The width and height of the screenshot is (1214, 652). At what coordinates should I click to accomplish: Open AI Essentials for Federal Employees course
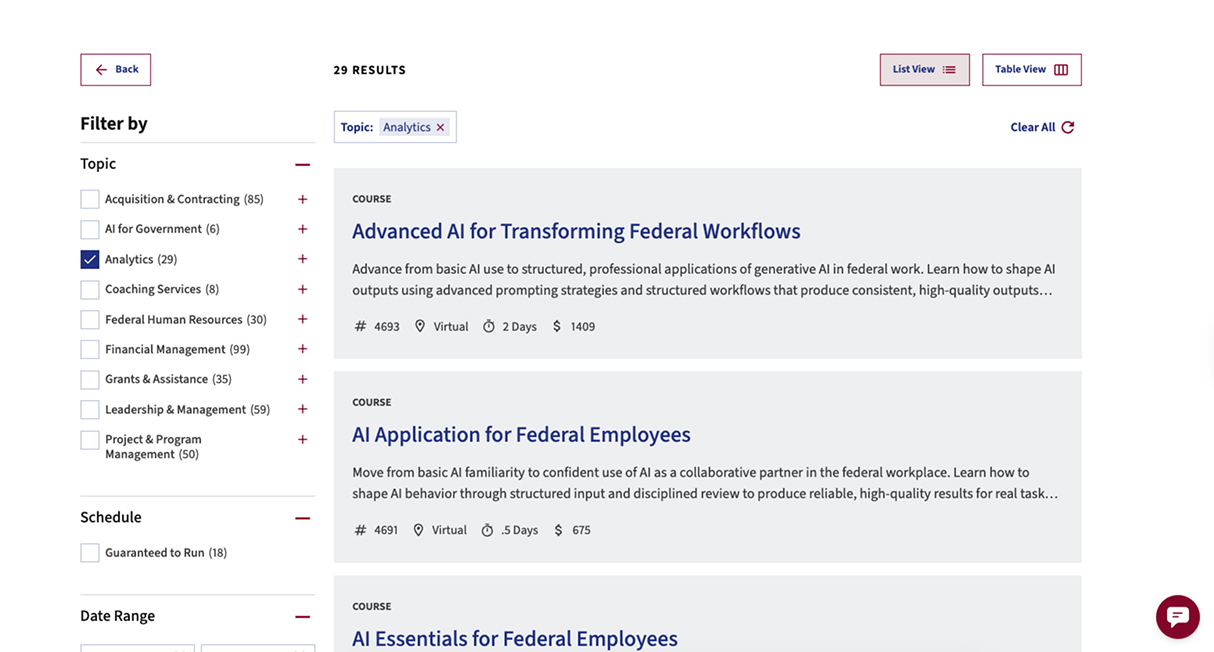(x=515, y=639)
